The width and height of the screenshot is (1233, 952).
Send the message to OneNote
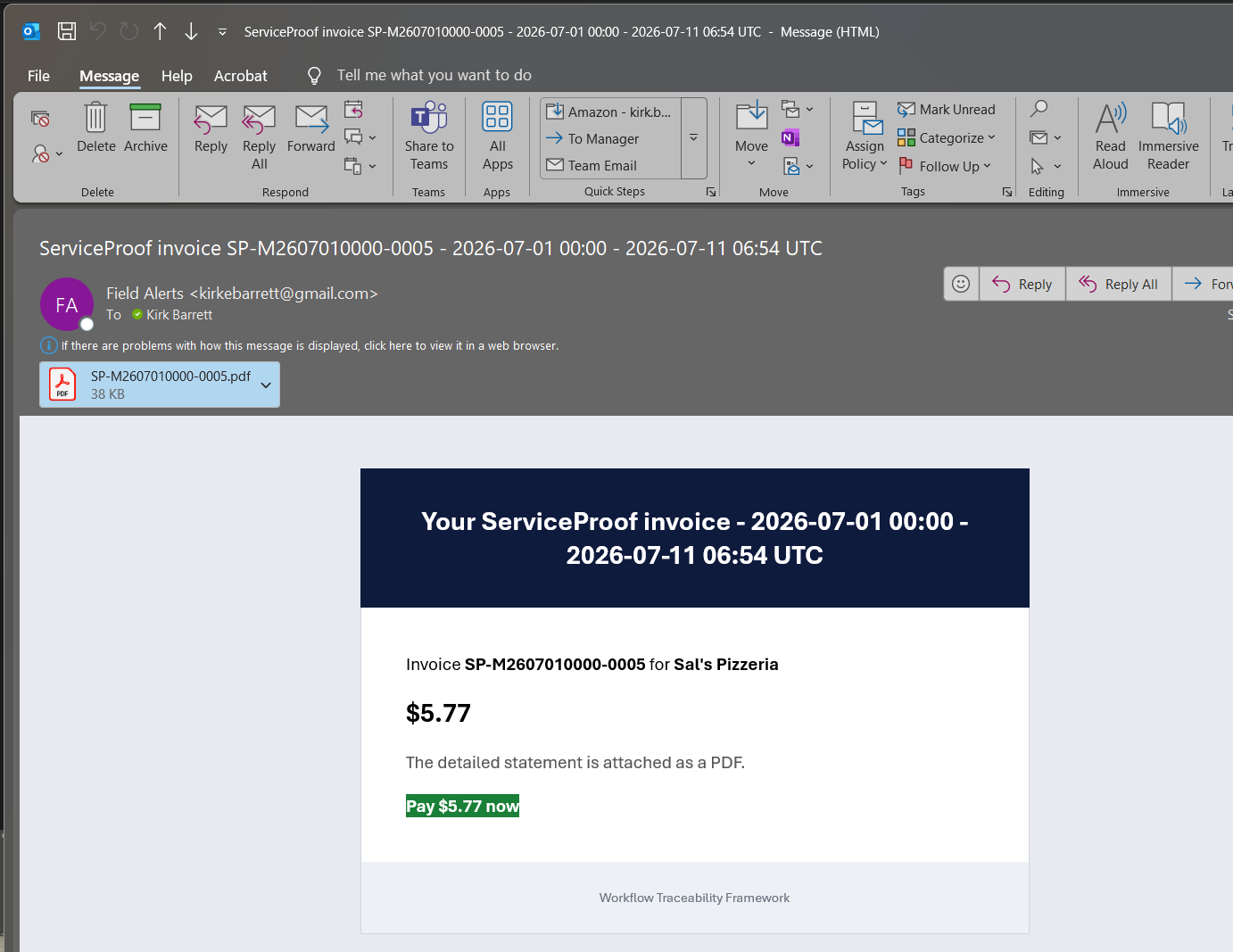coord(790,137)
